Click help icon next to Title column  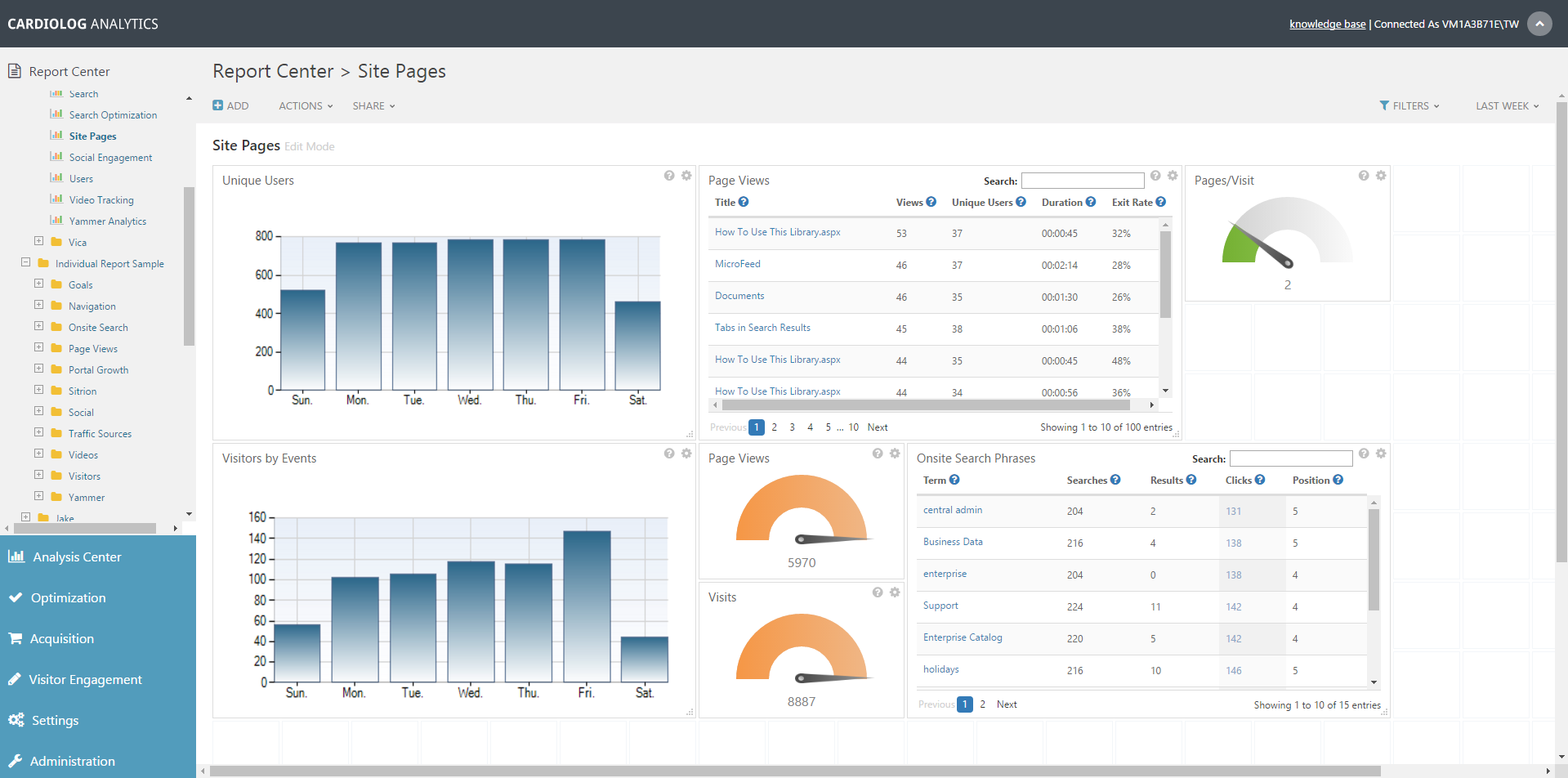click(744, 202)
